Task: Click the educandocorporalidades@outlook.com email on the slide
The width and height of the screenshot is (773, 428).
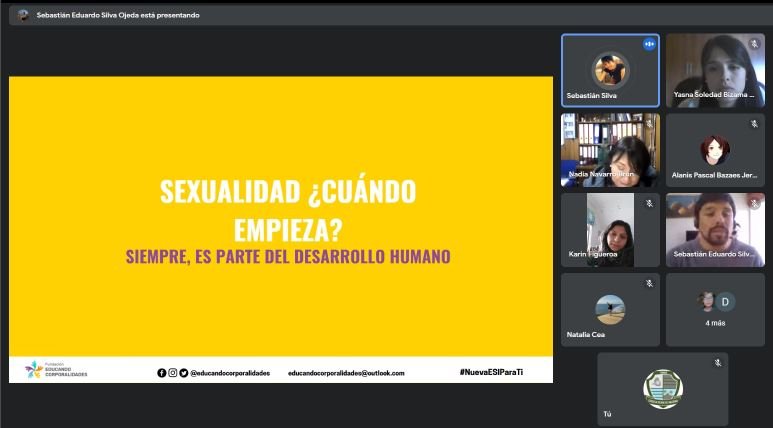Action: (x=346, y=373)
